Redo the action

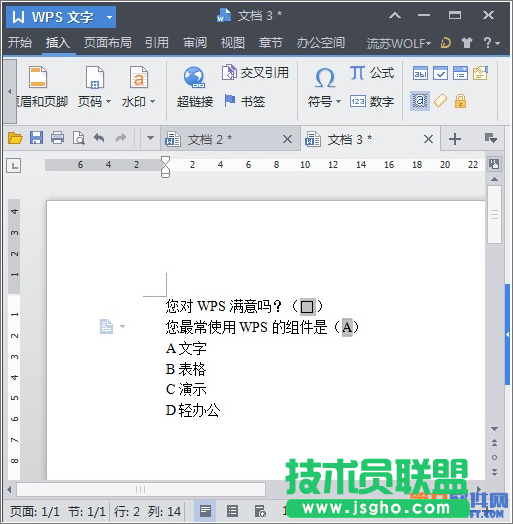pos(121,138)
